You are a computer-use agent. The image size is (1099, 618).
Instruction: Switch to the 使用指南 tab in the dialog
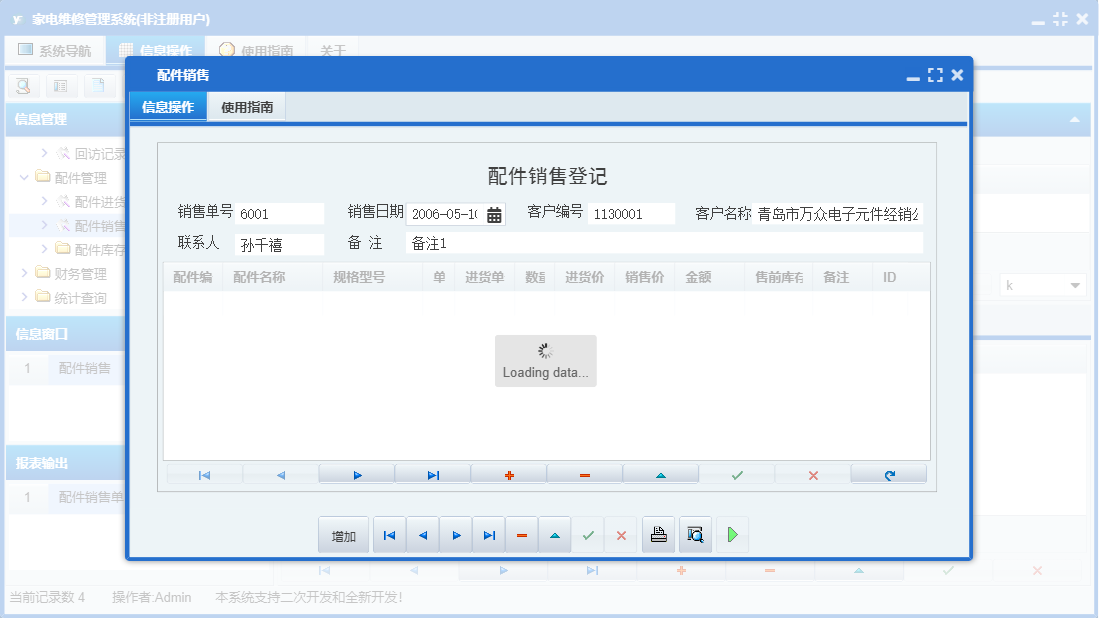coord(245,105)
